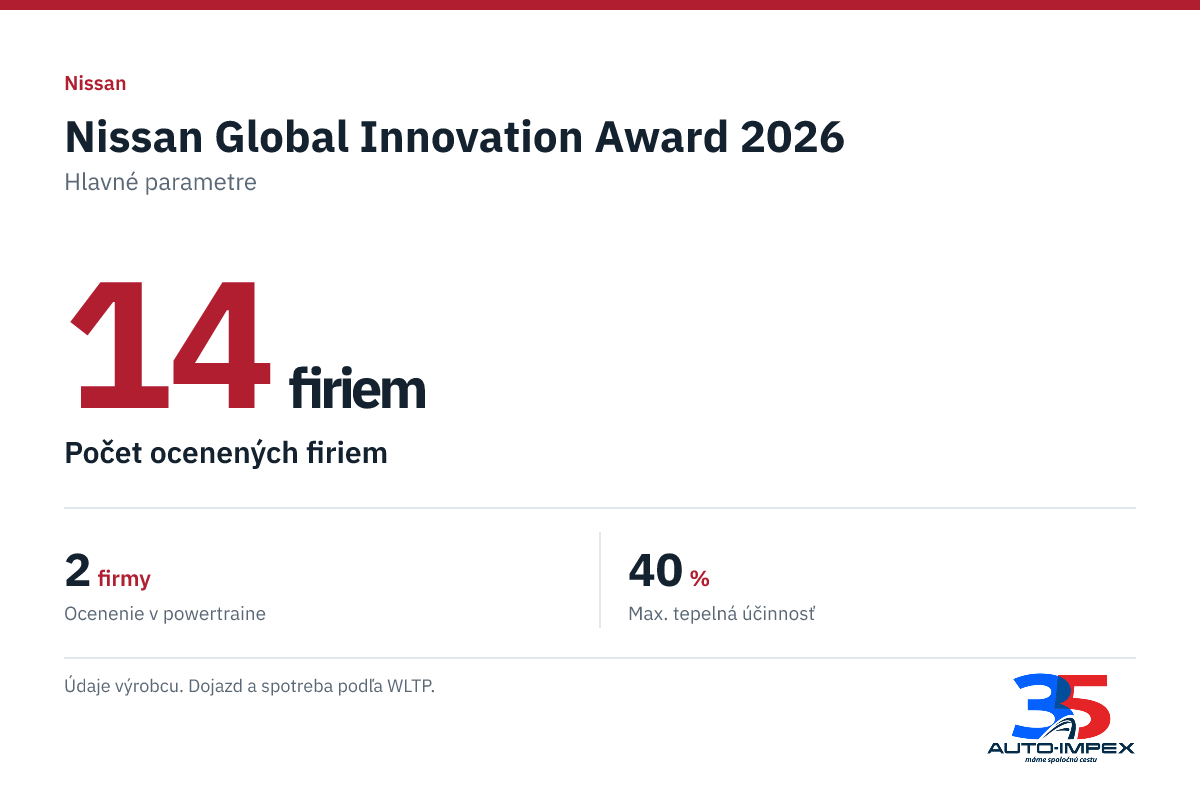Click the Auto-Impex 35 logo
The width and height of the screenshot is (1200, 797).
click(x=1061, y=718)
